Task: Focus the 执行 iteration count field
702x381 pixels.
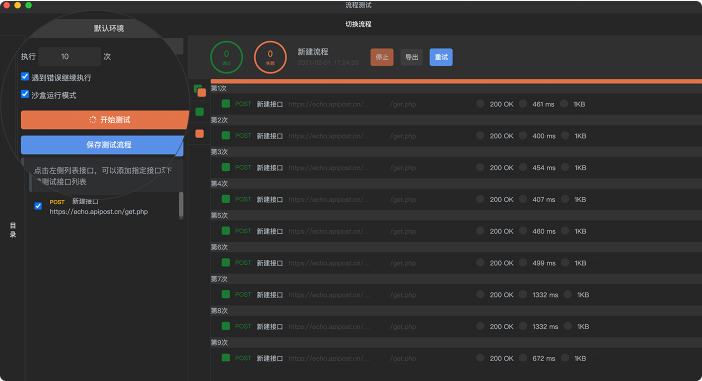Action: click(x=69, y=56)
